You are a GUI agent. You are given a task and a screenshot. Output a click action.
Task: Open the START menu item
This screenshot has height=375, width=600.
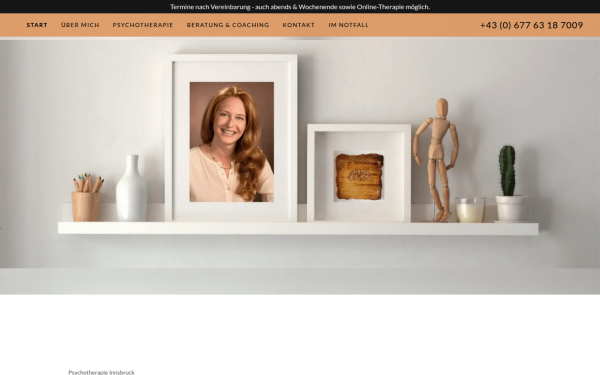tap(37, 25)
